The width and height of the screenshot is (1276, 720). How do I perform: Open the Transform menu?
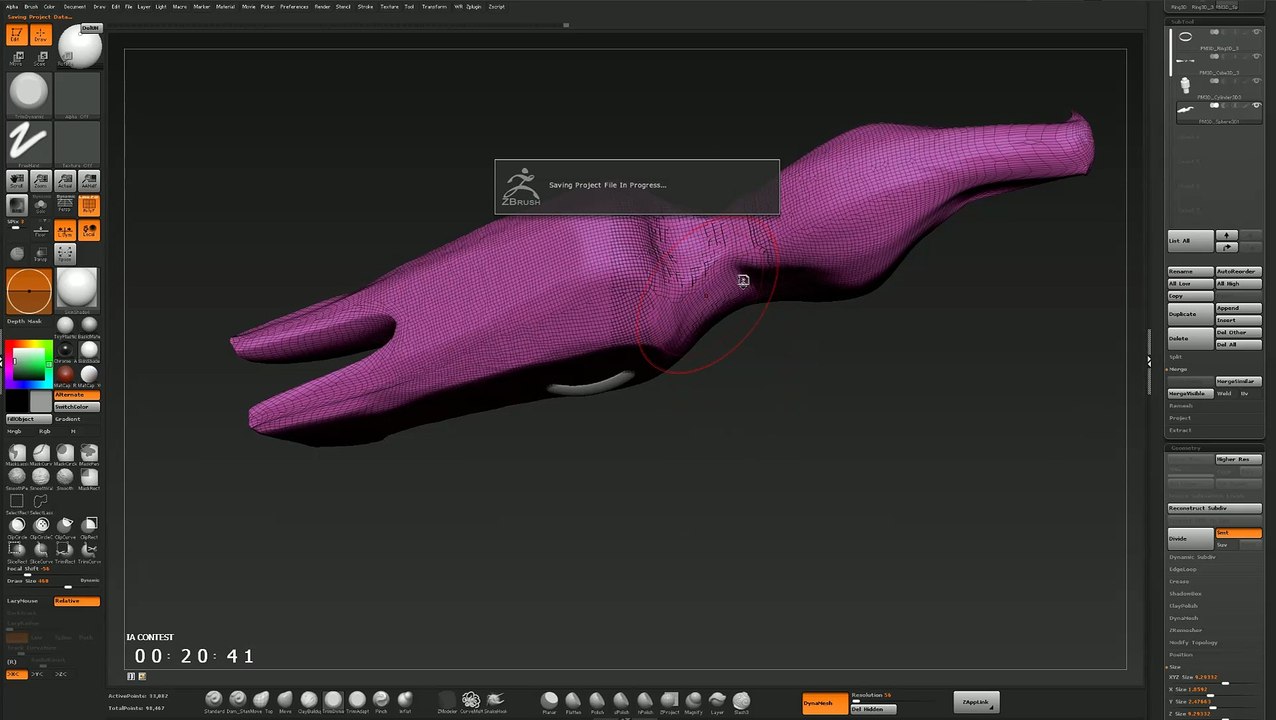(x=434, y=6)
